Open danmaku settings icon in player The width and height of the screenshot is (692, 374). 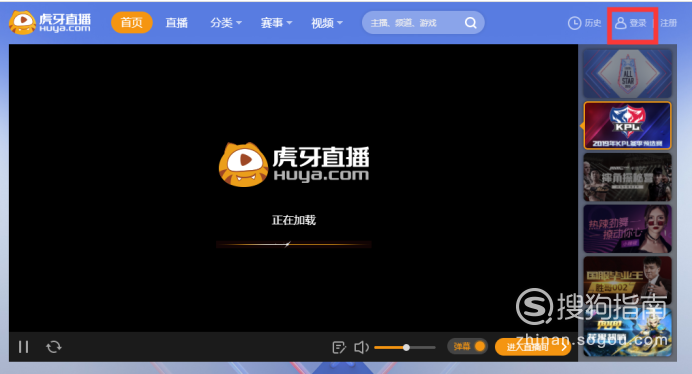338,348
